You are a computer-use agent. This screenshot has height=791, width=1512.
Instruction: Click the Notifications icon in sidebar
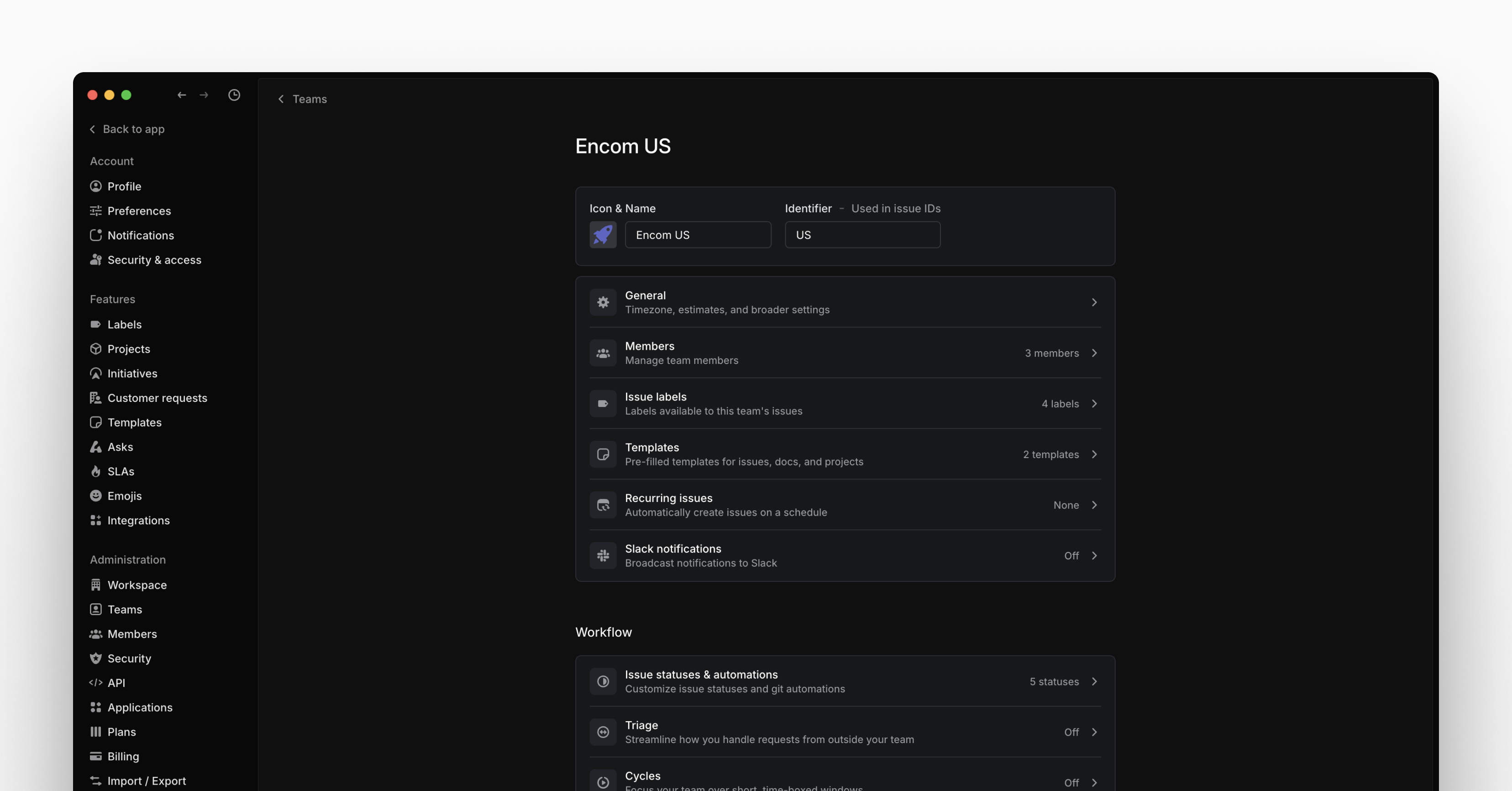(96, 236)
